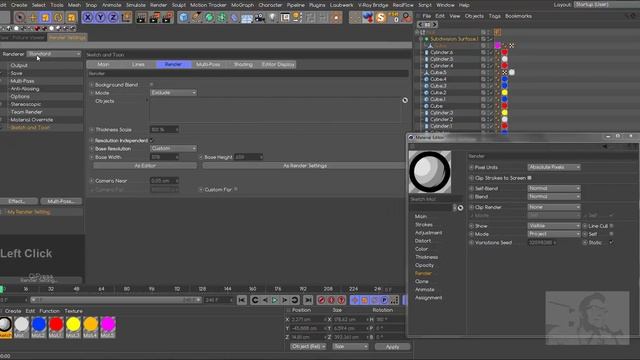Viewport: 640px width, 360px height.
Task: Switch to the Multi-Pass tab in Sketch and Toon
Action: pyautogui.click(x=208, y=64)
